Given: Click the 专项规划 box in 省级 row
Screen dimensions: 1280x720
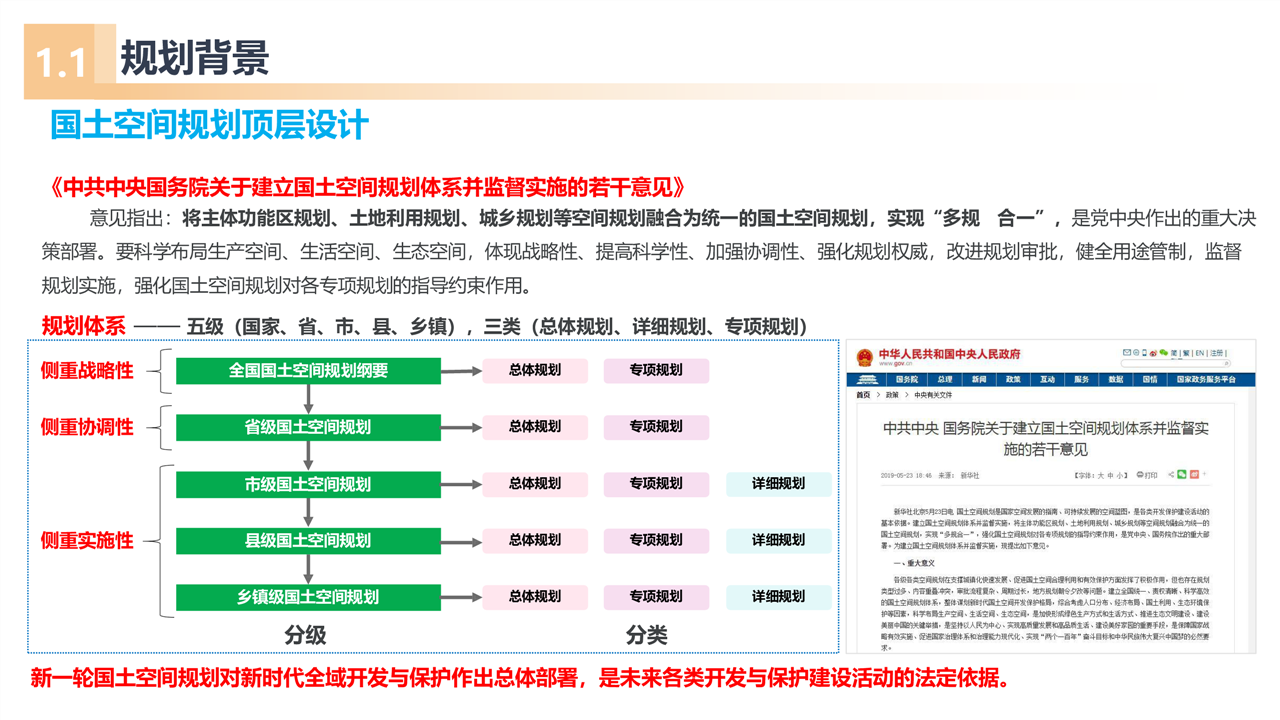Looking at the screenshot, I should [x=656, y=427].
